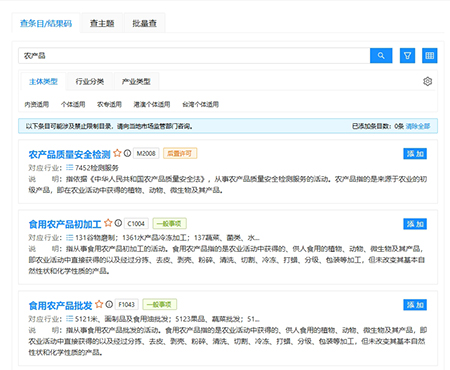Favorite 农产品质量安全检测 with star icon
The width and height of the screenshot is (450, 370).
(x=117, y=153)
